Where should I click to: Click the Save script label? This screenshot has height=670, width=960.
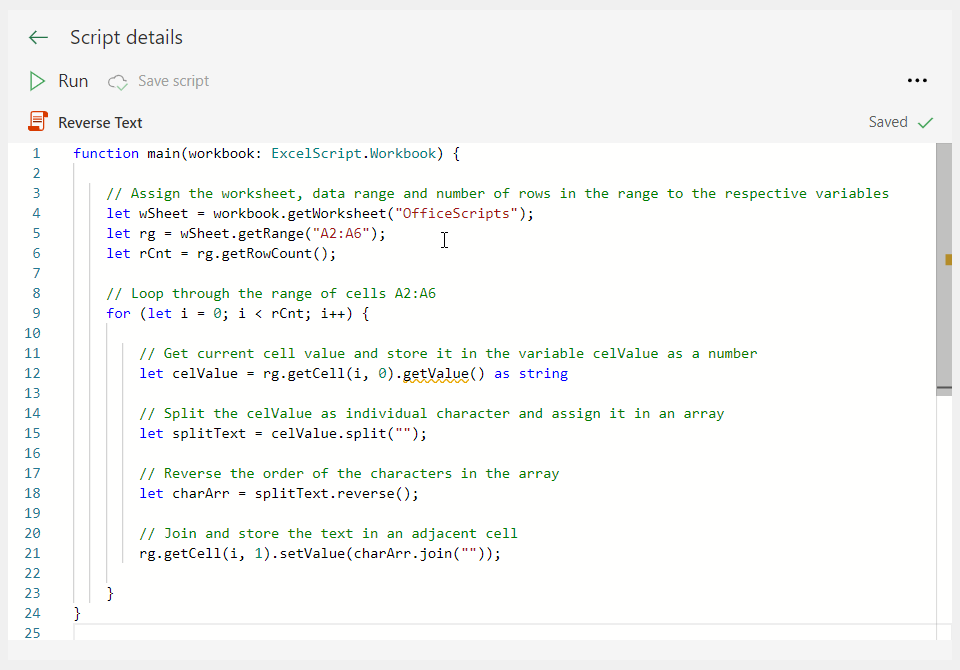pyautogui.click(x=173, y=81)
